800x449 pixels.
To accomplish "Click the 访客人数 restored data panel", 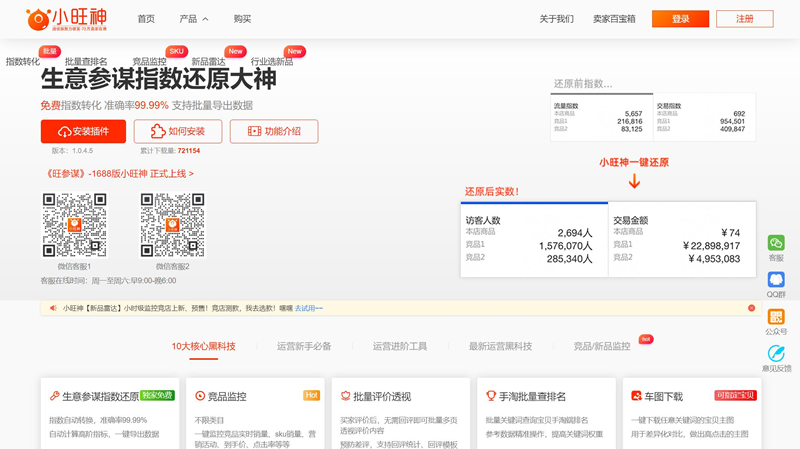I will tap(534, 240).
